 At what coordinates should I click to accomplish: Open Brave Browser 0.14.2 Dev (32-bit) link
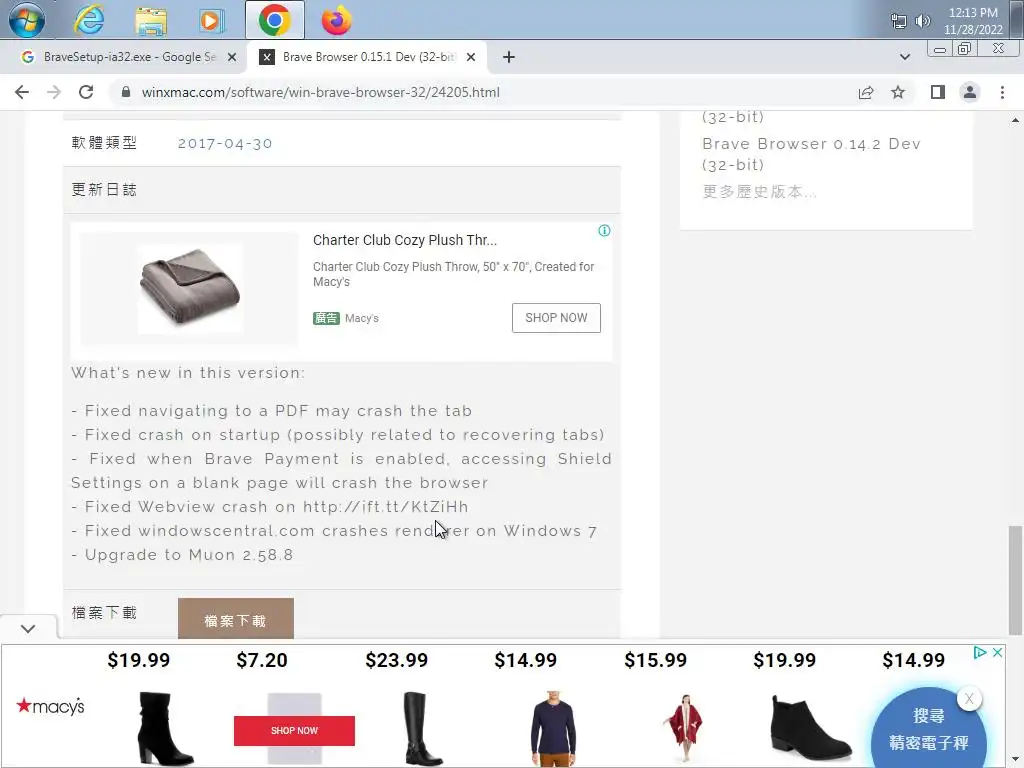click(x=811, y=154)
